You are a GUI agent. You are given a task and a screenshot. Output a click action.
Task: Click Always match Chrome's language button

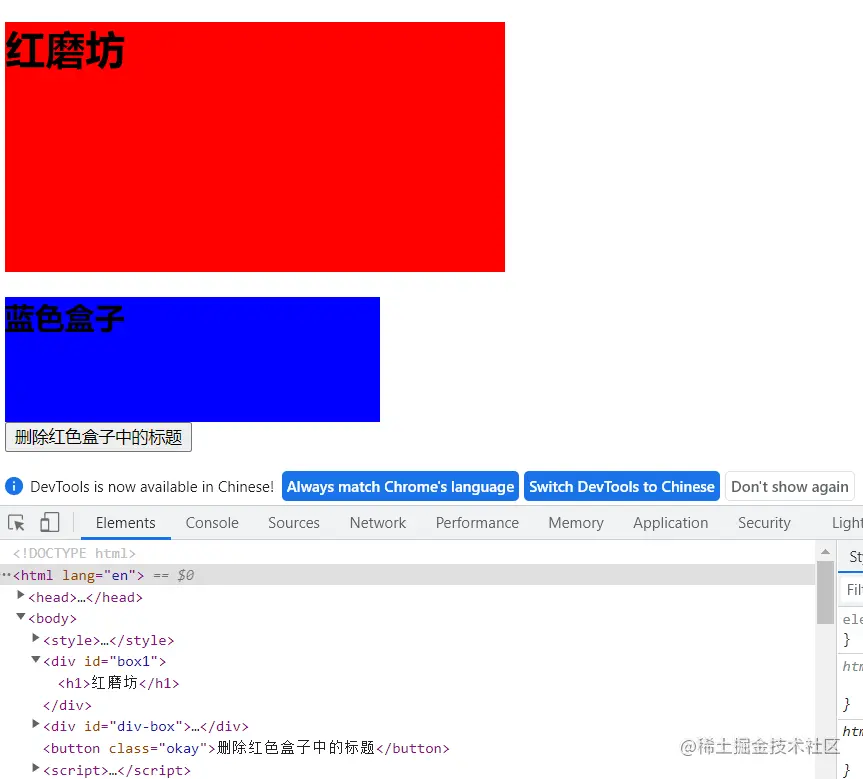[400, 487]
